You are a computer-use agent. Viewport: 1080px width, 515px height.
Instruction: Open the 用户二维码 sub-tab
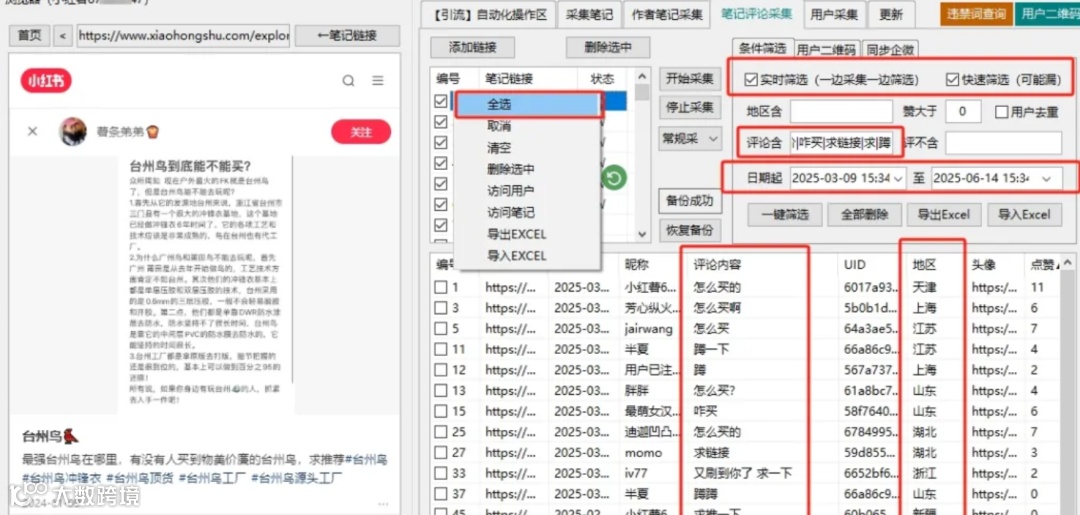tap(827, 49)
